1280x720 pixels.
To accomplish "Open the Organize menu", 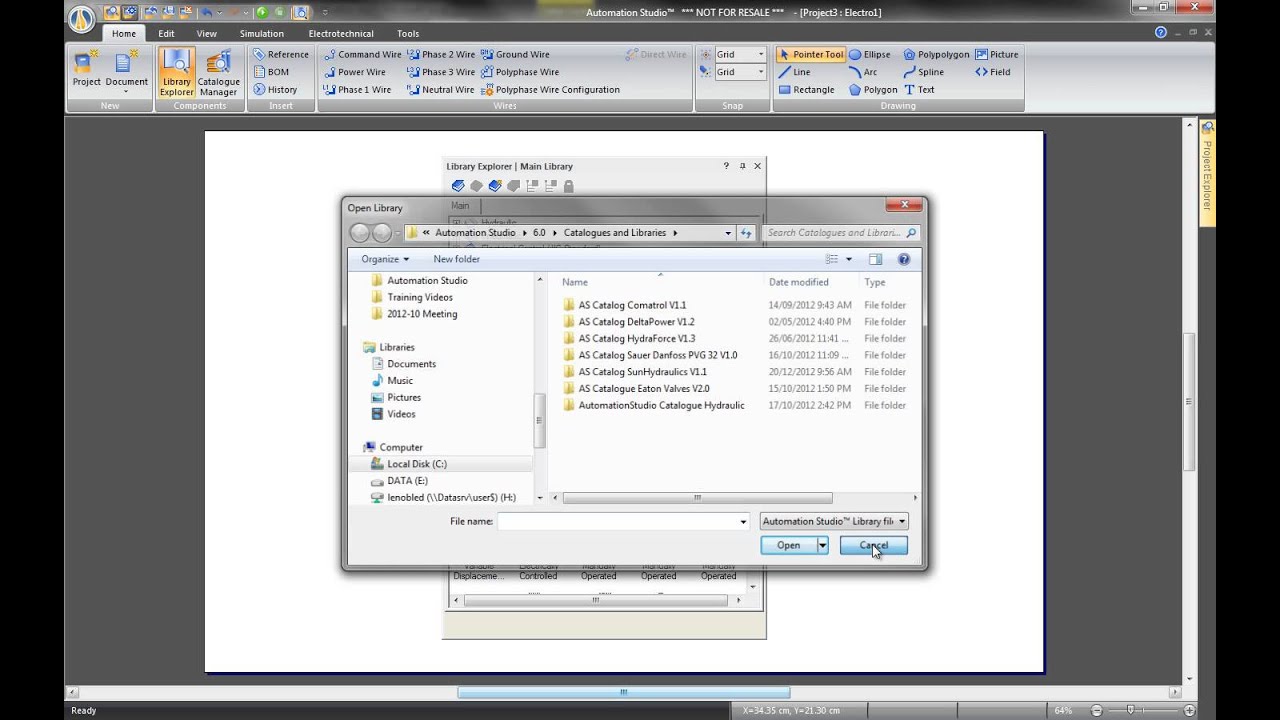I will tap(385, 259).
